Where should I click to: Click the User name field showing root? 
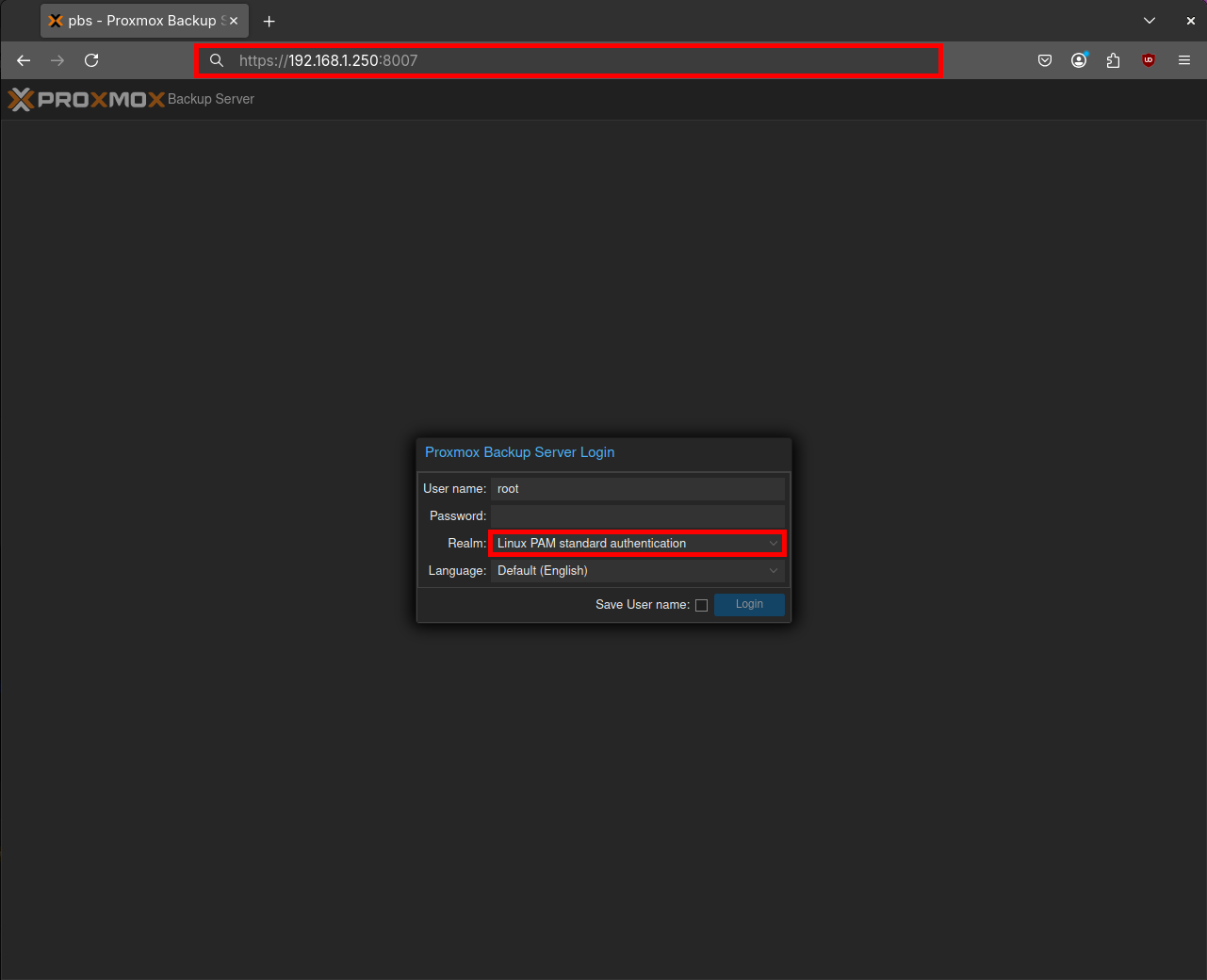[x=637, y=488]
